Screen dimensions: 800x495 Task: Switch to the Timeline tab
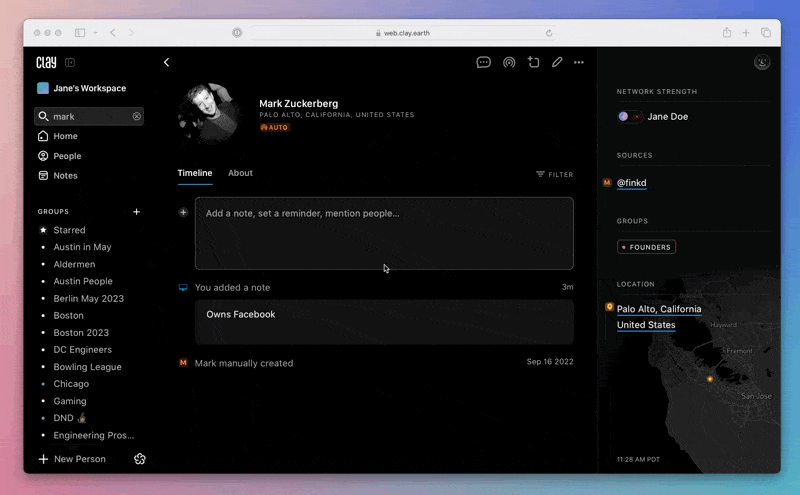(x=195, y=173)
